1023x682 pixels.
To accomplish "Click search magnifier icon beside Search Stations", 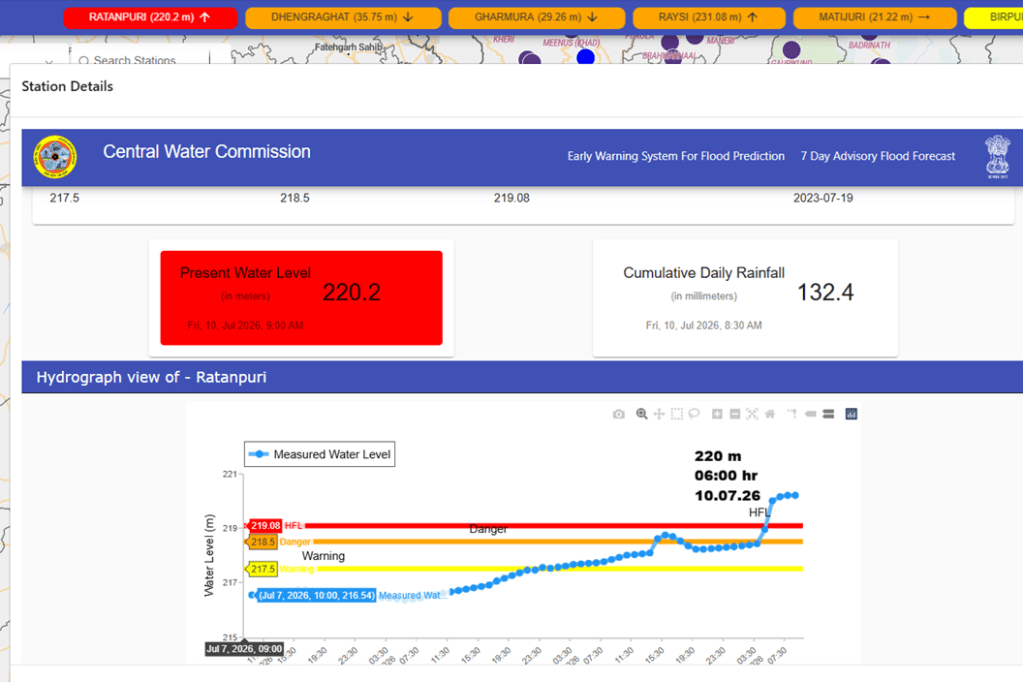I will click(x=84, y=61).
